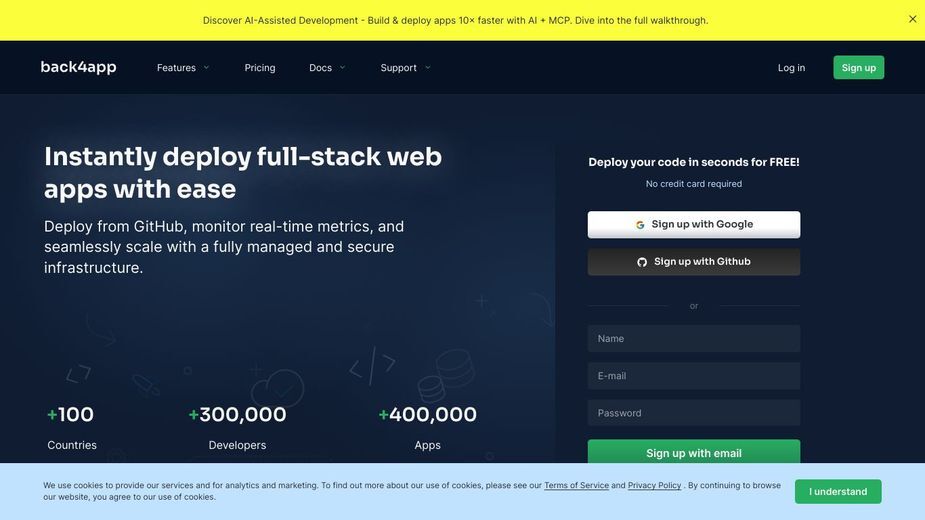Expand the Features menu chevron

pos(206,68)
